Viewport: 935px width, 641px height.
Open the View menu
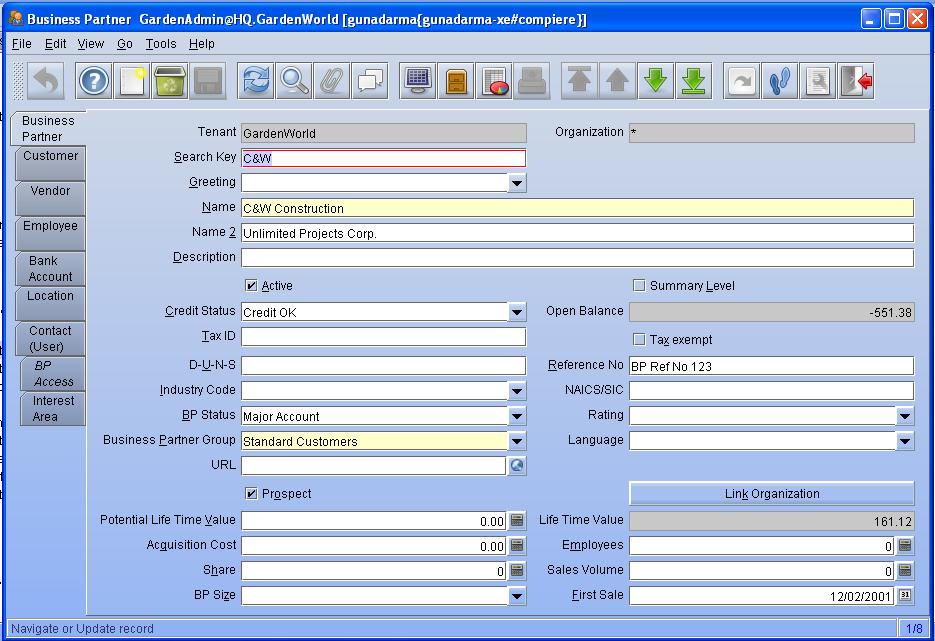(x=91, y=44)
